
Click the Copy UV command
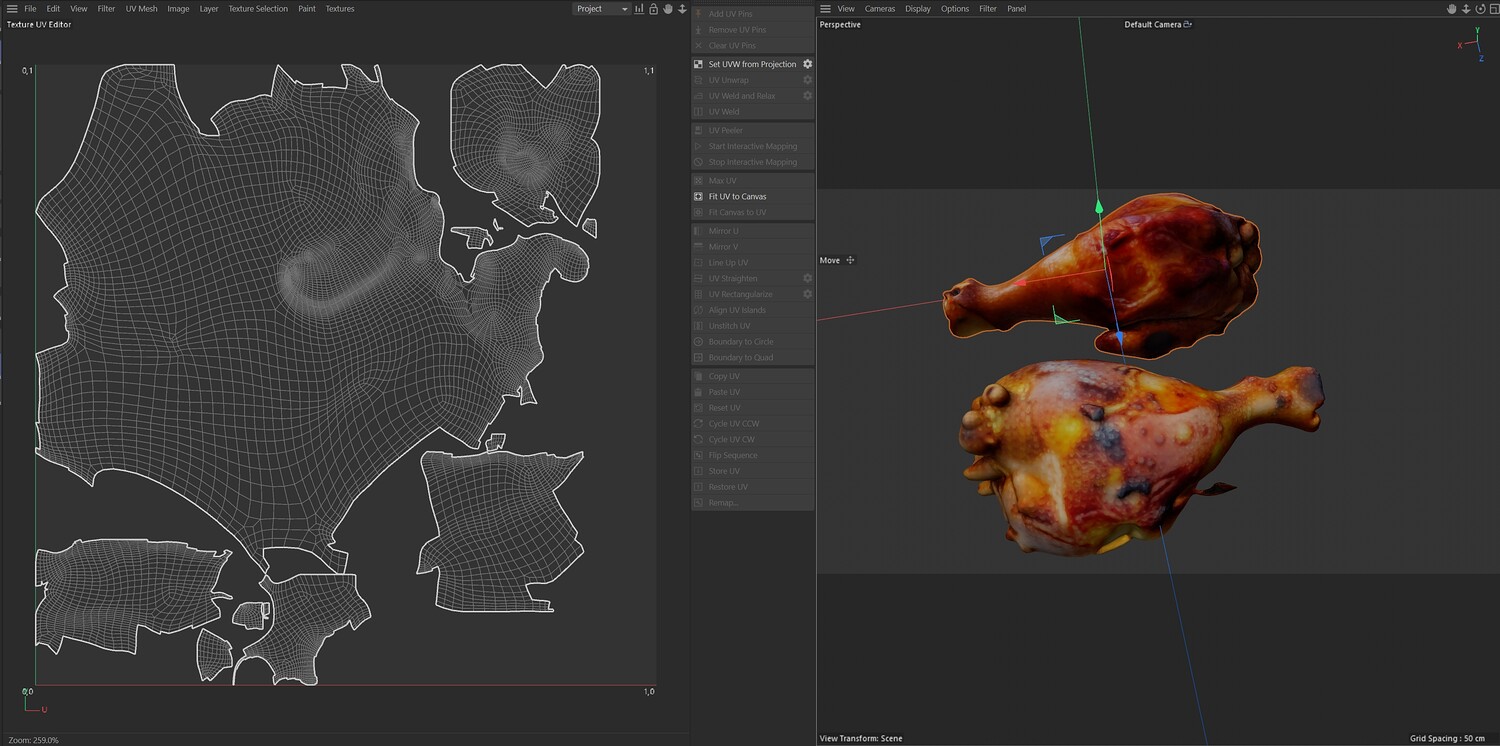click(x=752, y=376)
